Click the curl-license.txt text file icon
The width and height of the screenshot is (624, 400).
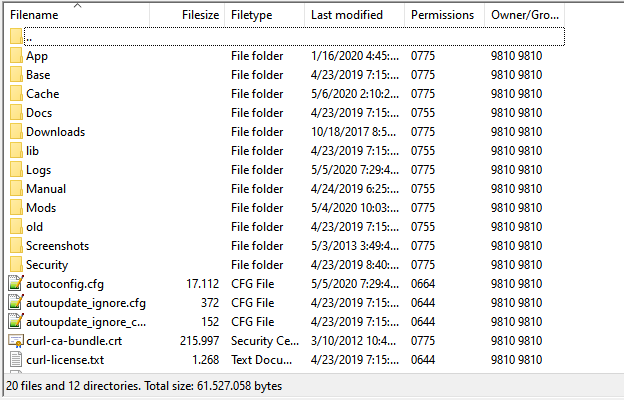[15, 360]
